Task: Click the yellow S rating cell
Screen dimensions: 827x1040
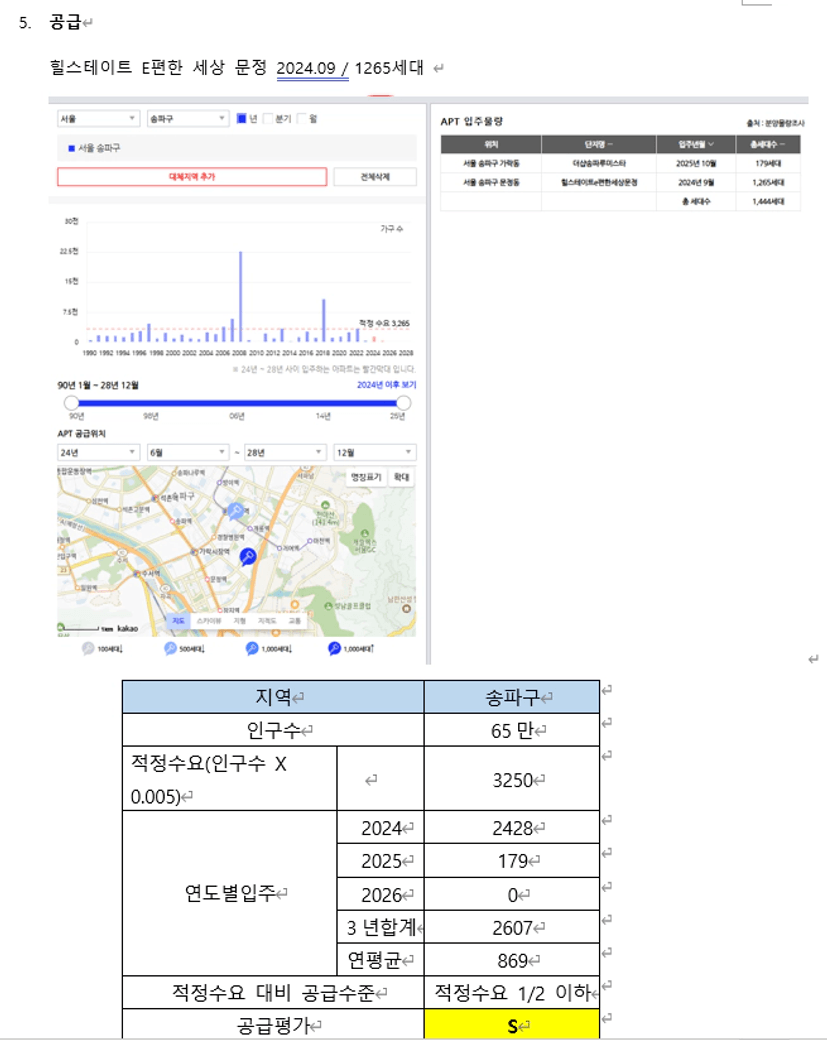Action: pos(512,1025)
